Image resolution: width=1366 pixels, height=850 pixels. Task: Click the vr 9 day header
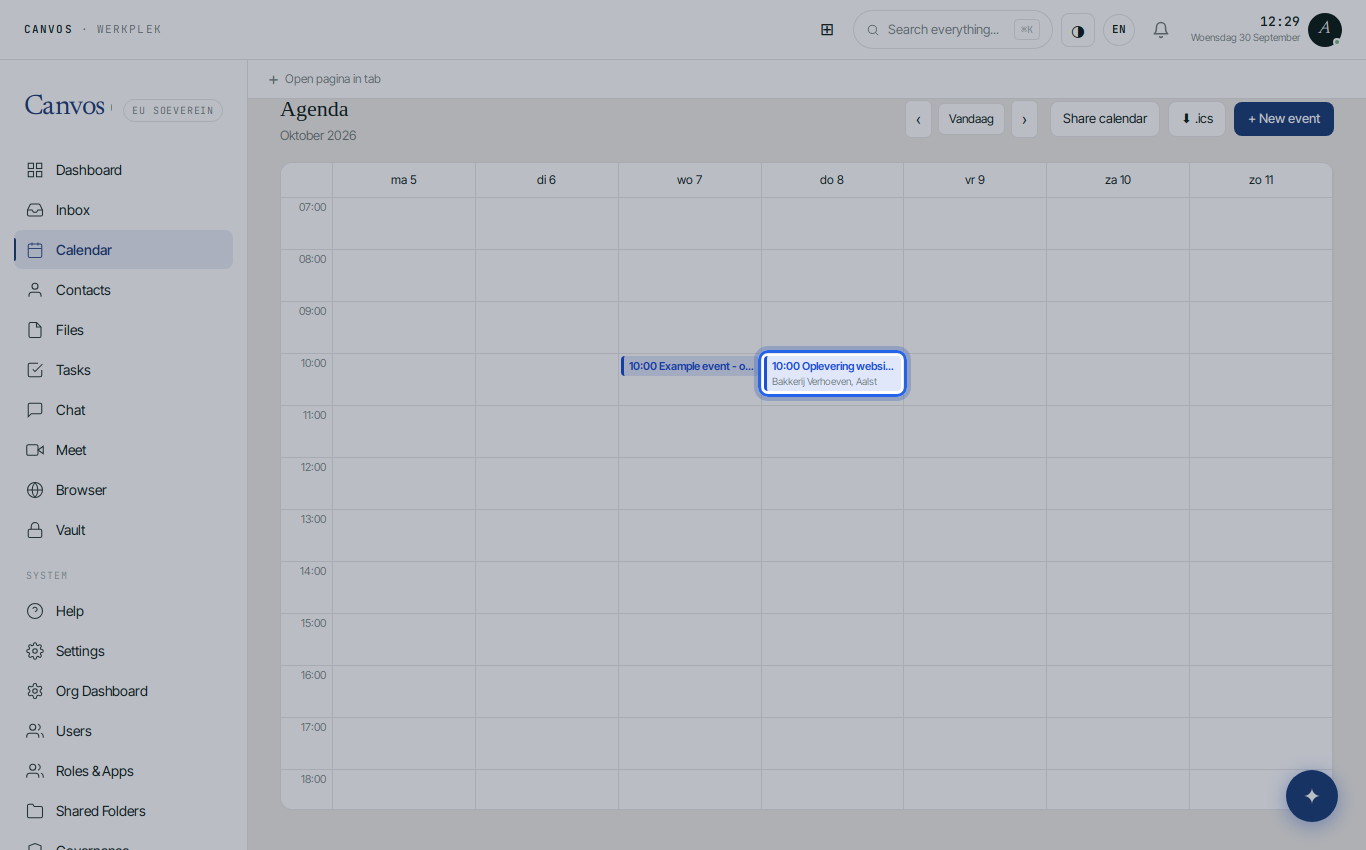click(975, 180)
